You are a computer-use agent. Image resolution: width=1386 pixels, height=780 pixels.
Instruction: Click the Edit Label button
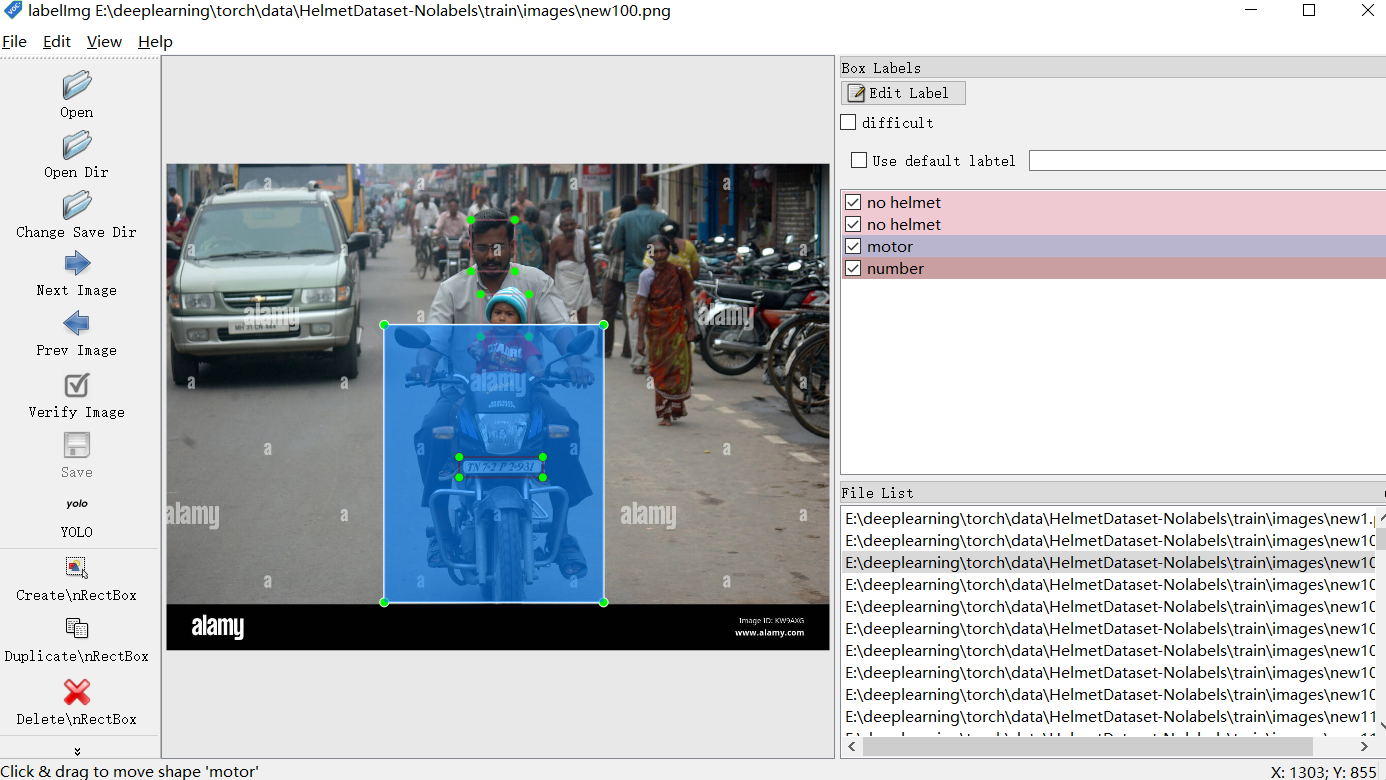coord(903,93)
